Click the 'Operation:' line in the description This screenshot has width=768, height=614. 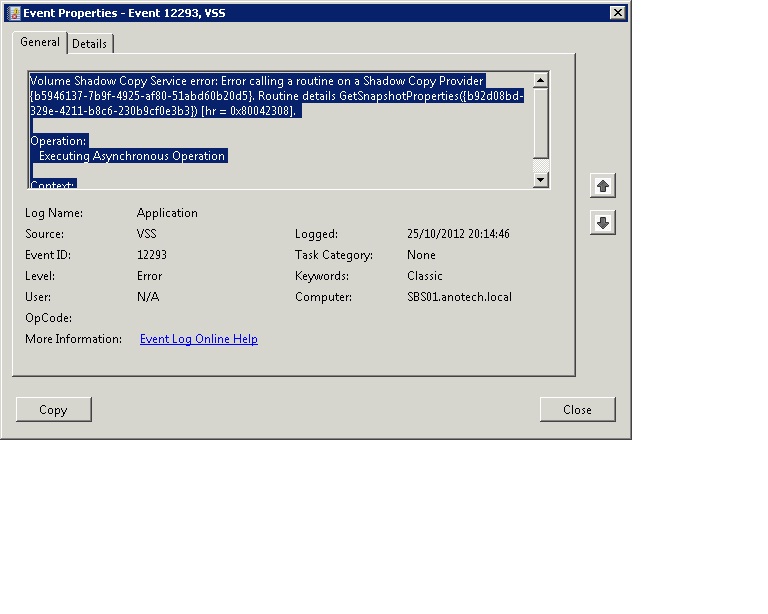click(x=59, y=141)
